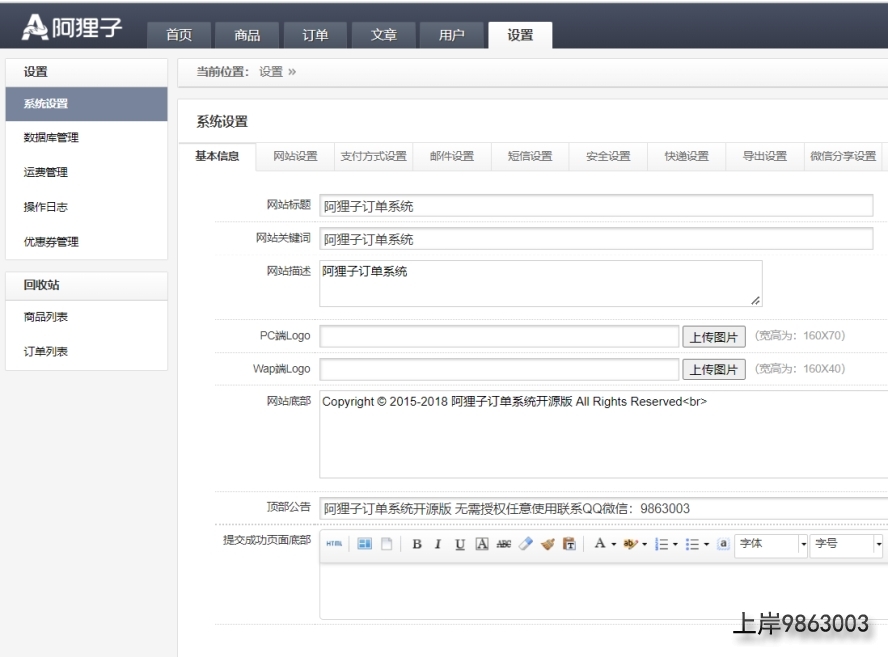Image resolution: width=888 pixels, height=657 pixels.
Task: Select the 设置 top navigation tab
Action: [x=520, y=35]
